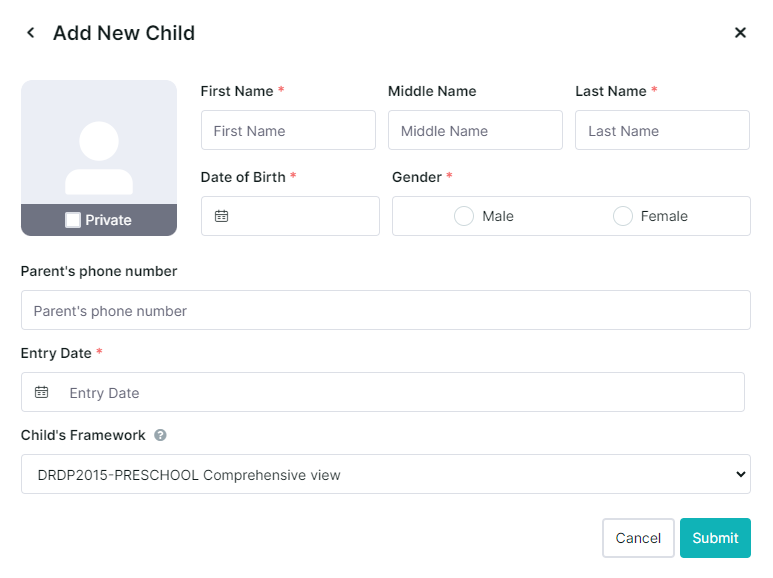
Task: Click the Child's Framework help icon
Action: pos(160,435)
